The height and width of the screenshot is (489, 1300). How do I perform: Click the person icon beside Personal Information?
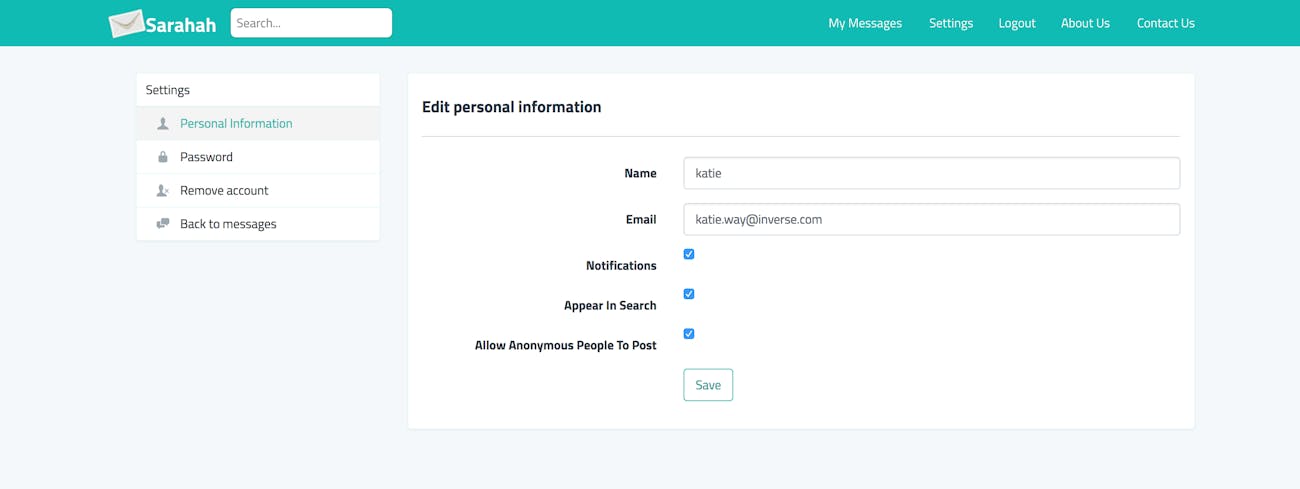163,124
